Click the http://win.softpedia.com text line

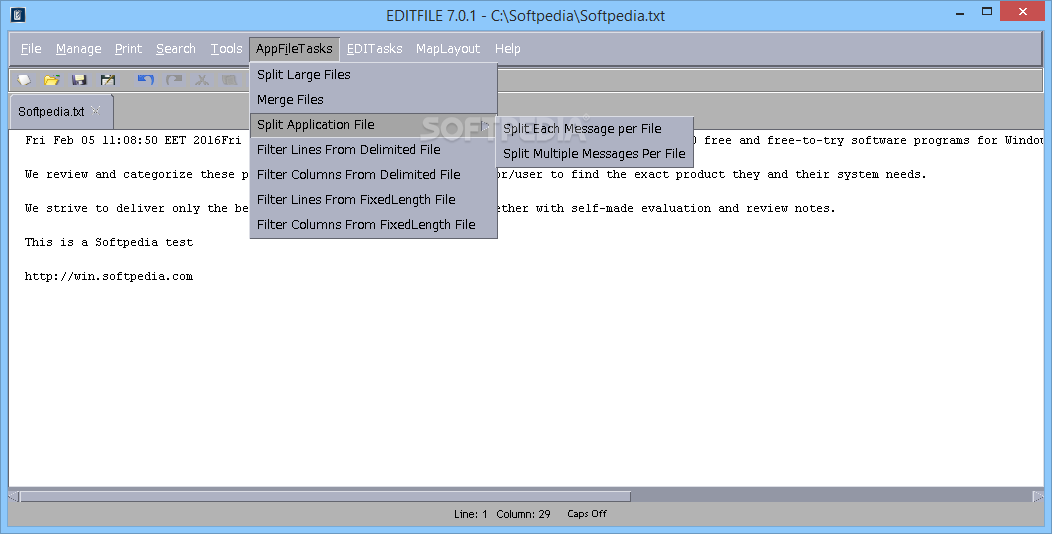[109, 276]
